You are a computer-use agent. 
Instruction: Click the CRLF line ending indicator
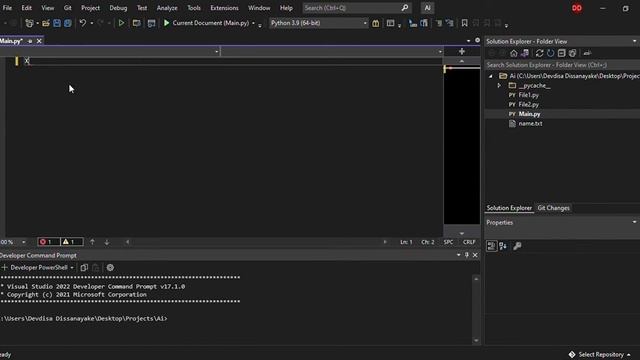pos(469,242)
